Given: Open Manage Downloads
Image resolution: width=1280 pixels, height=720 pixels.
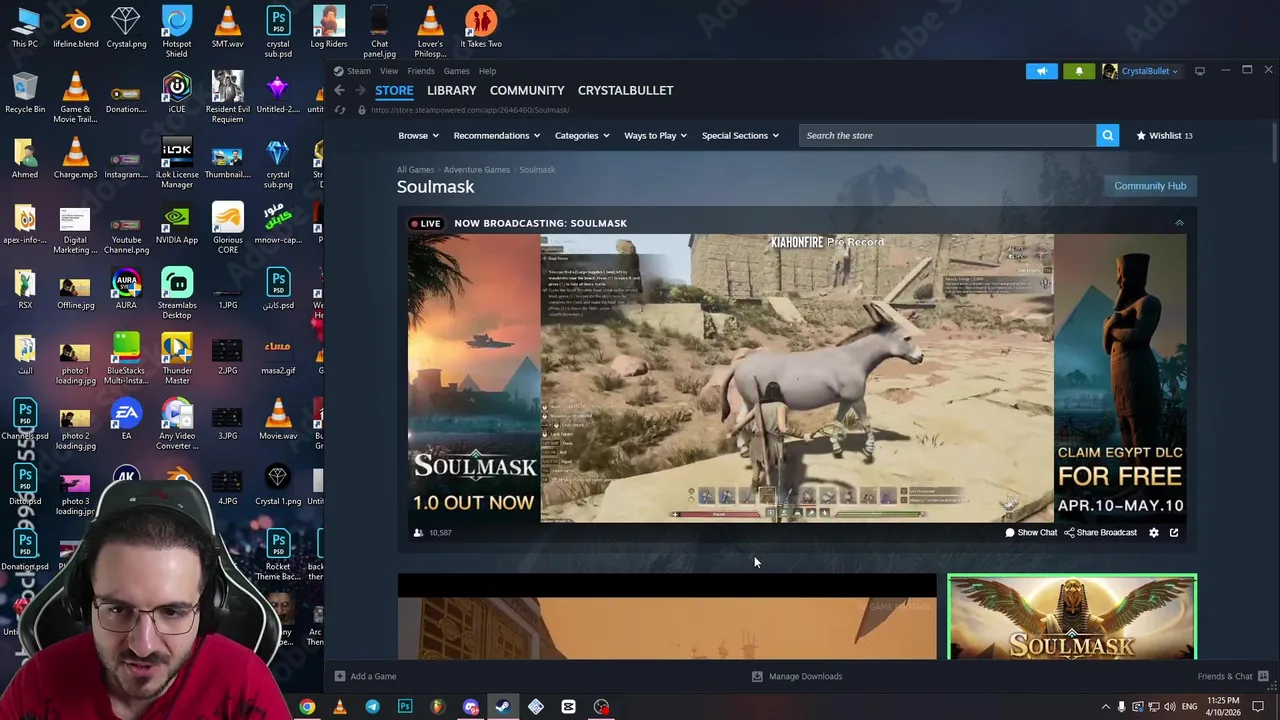Looking at the screenshot, I should point(797,676).
